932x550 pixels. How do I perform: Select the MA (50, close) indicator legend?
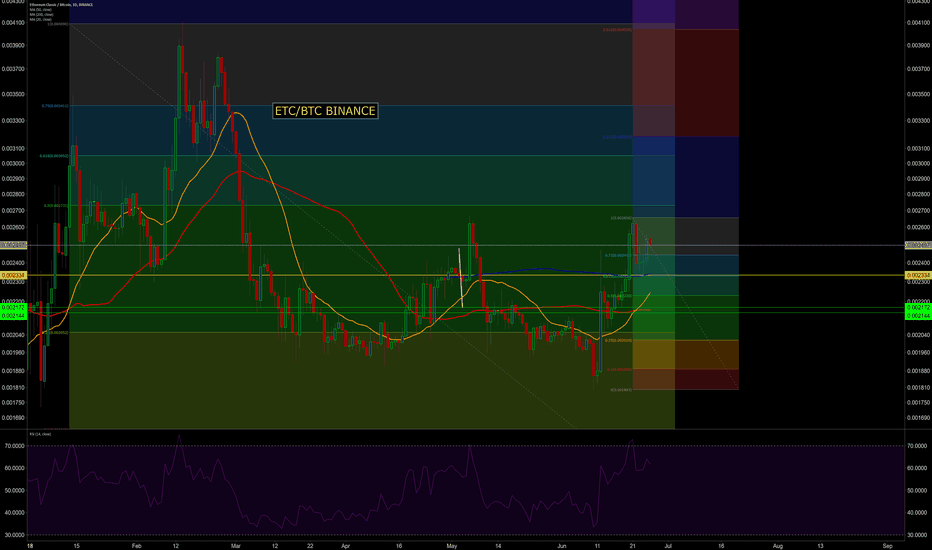(40, 10)
